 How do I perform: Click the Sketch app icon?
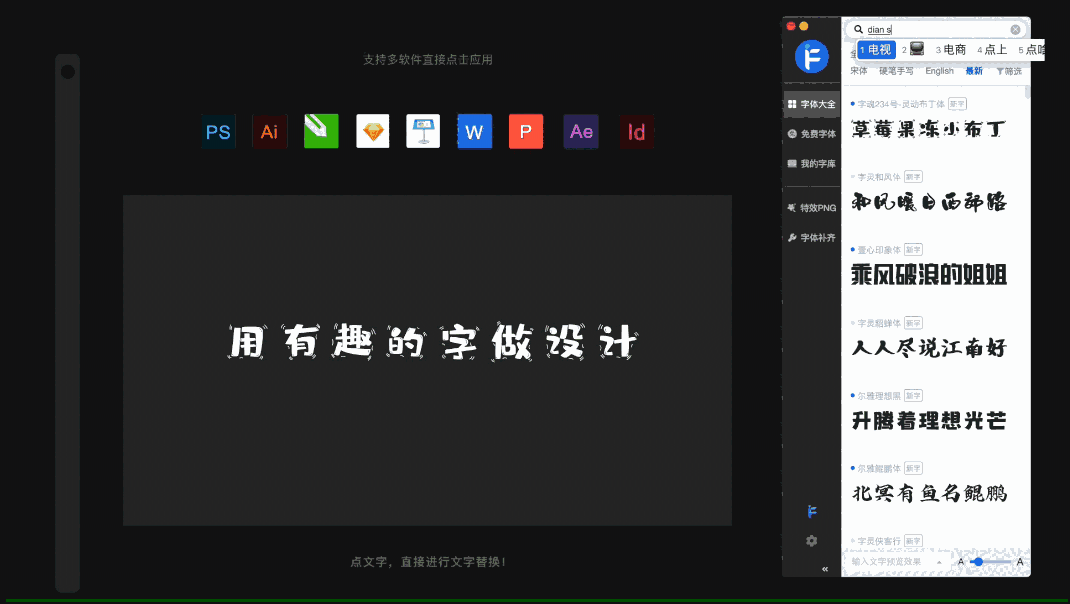pos(372,131)
